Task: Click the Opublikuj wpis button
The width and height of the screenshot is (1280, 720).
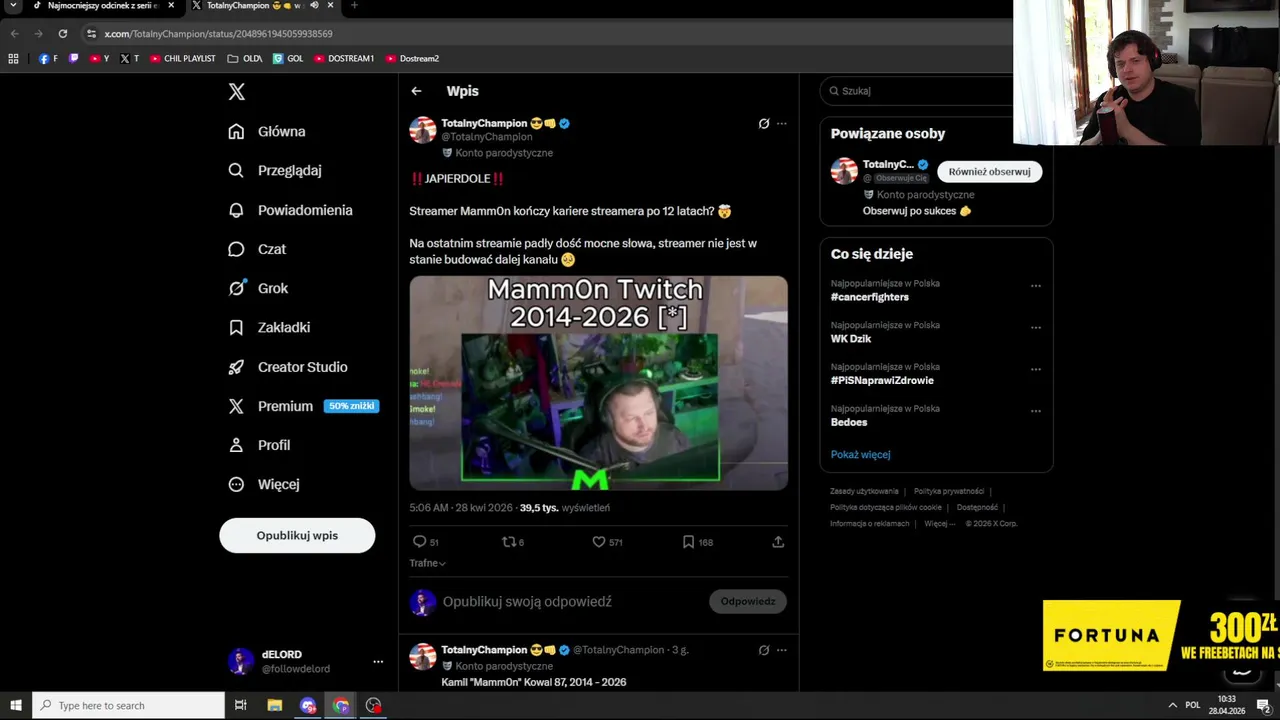Action: click(x=297, y=535)
